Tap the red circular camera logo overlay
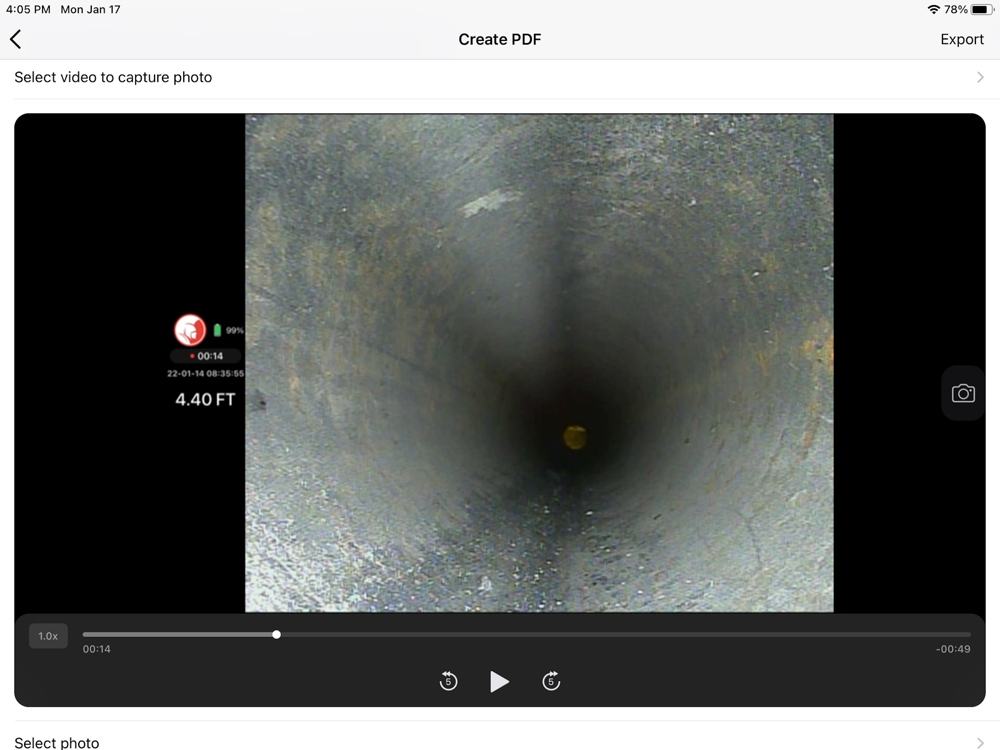 click(189, 329)
